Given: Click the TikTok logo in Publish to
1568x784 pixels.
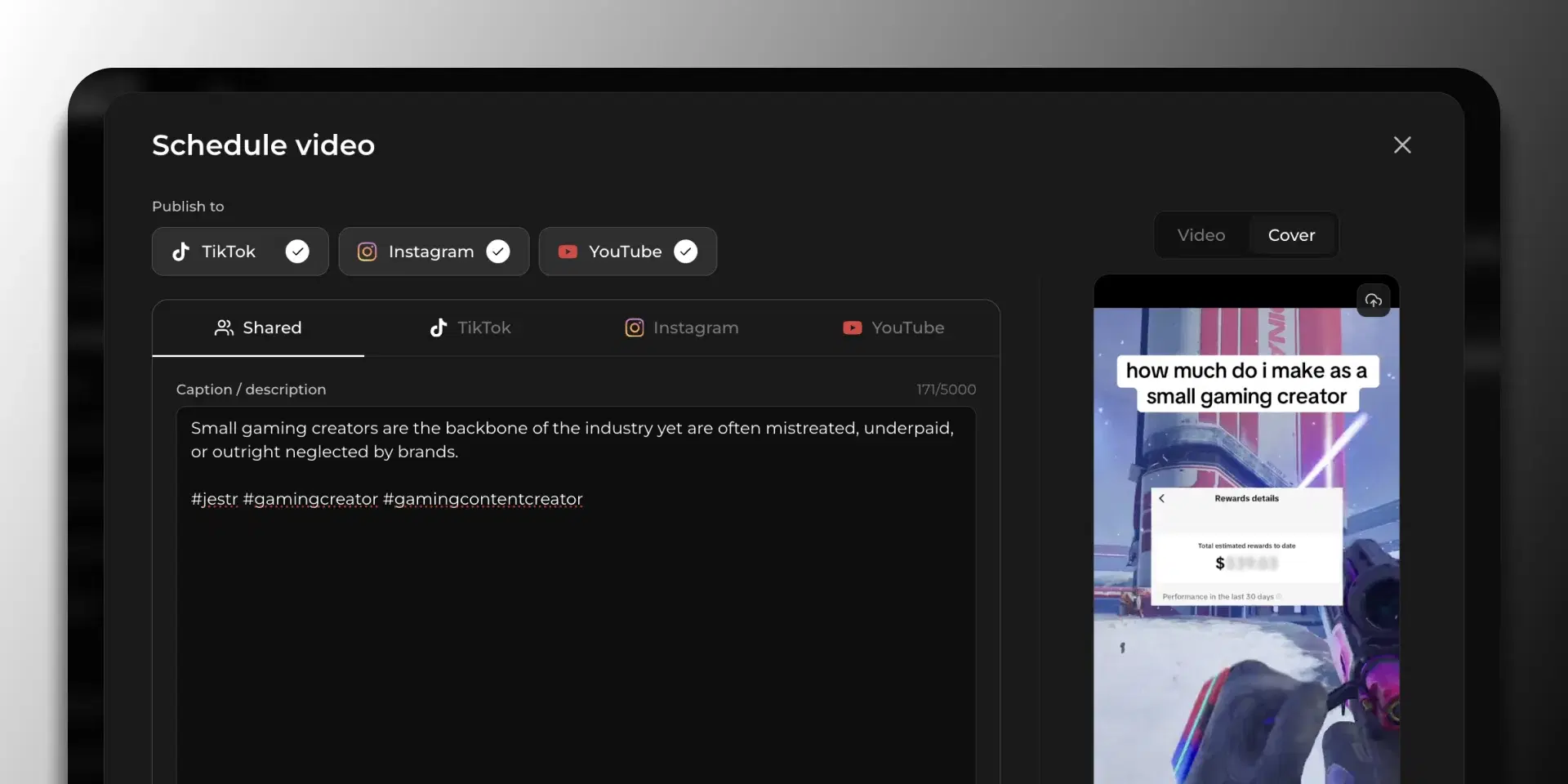Looking at the screenshot, I should tap(180, 252).
